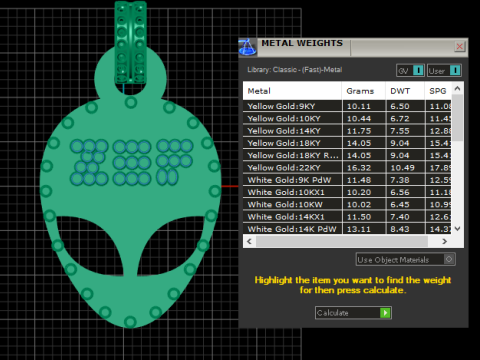
Task: Click the scroll up arrow in table
Action: point(457,88)
